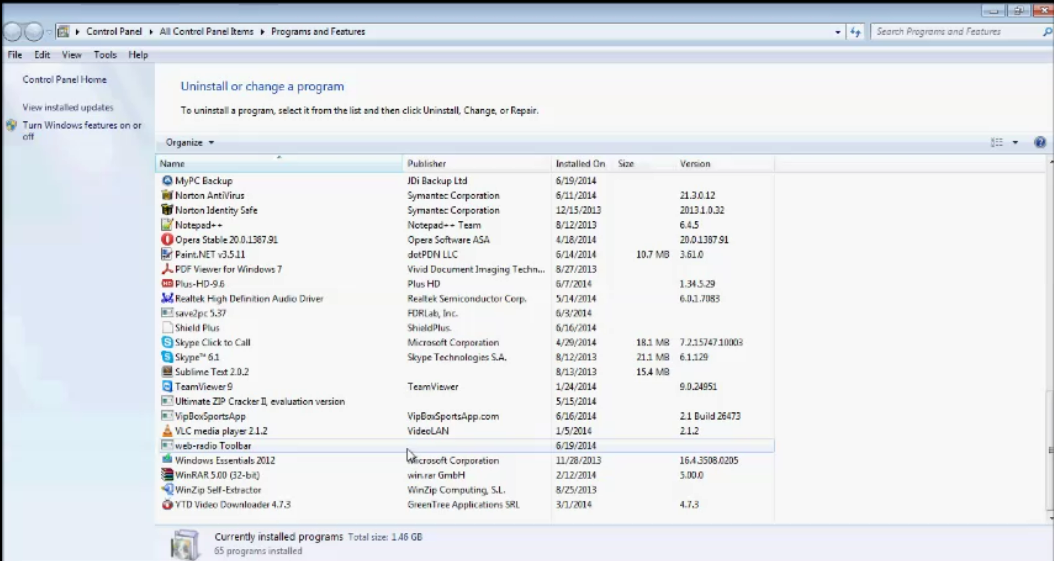Sort by the Name column header
This screenshot has width=1054, height=561.
279,163
